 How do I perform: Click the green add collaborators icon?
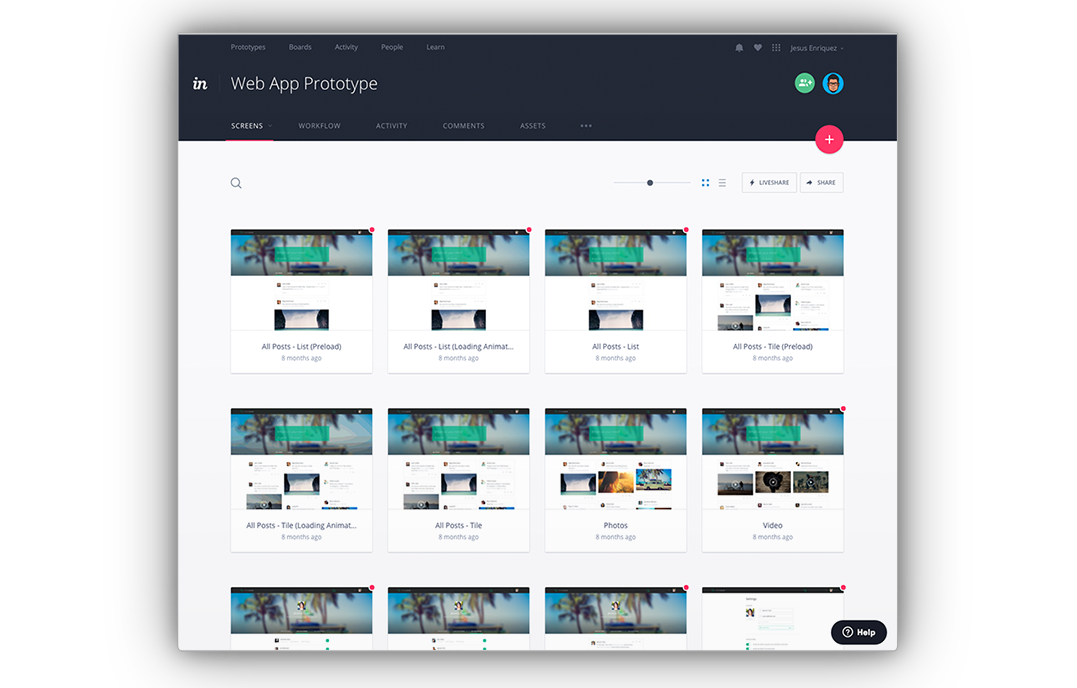coord(804,84)
